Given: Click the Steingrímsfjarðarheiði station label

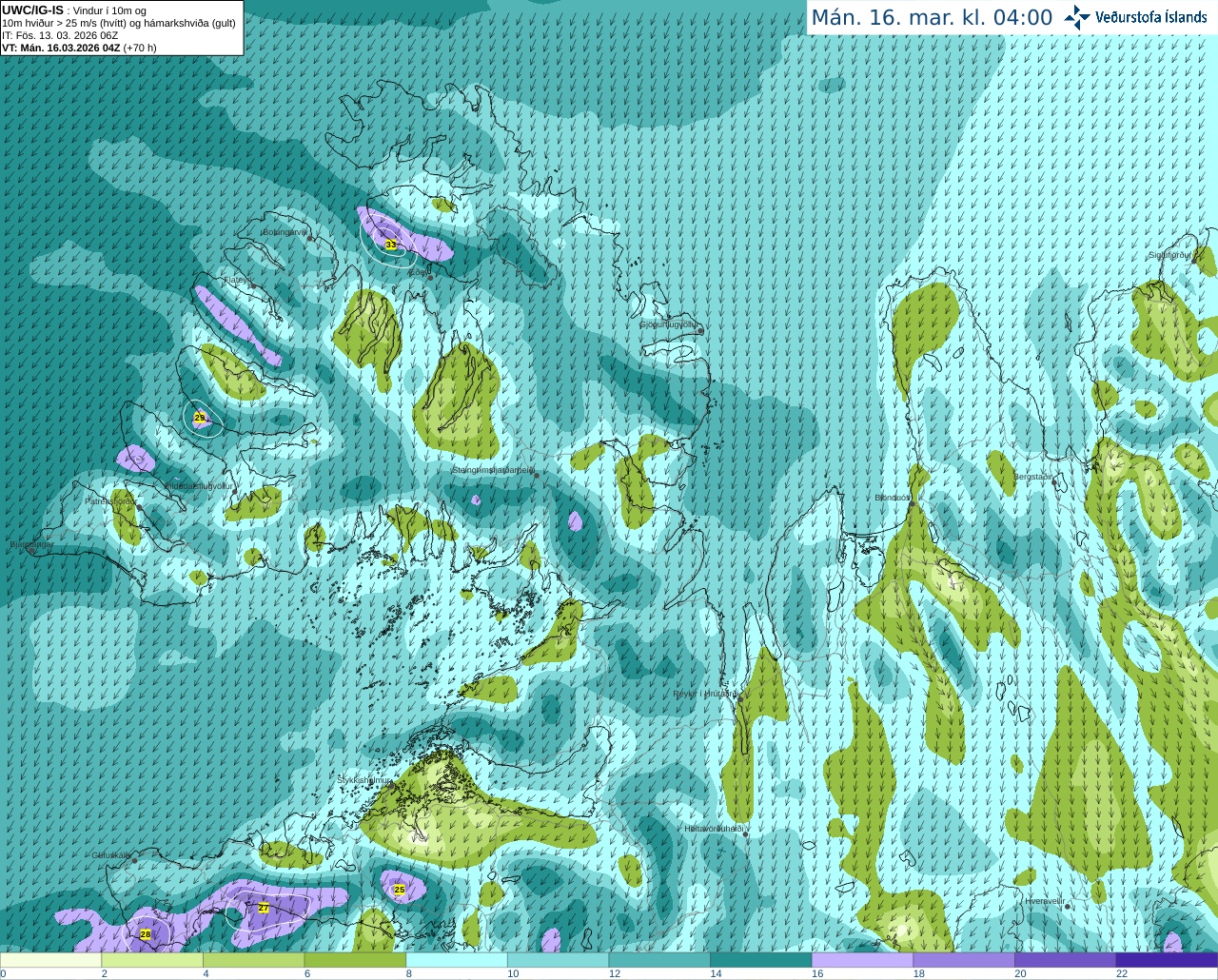Looking at the screenshot, I should (492, 470).
